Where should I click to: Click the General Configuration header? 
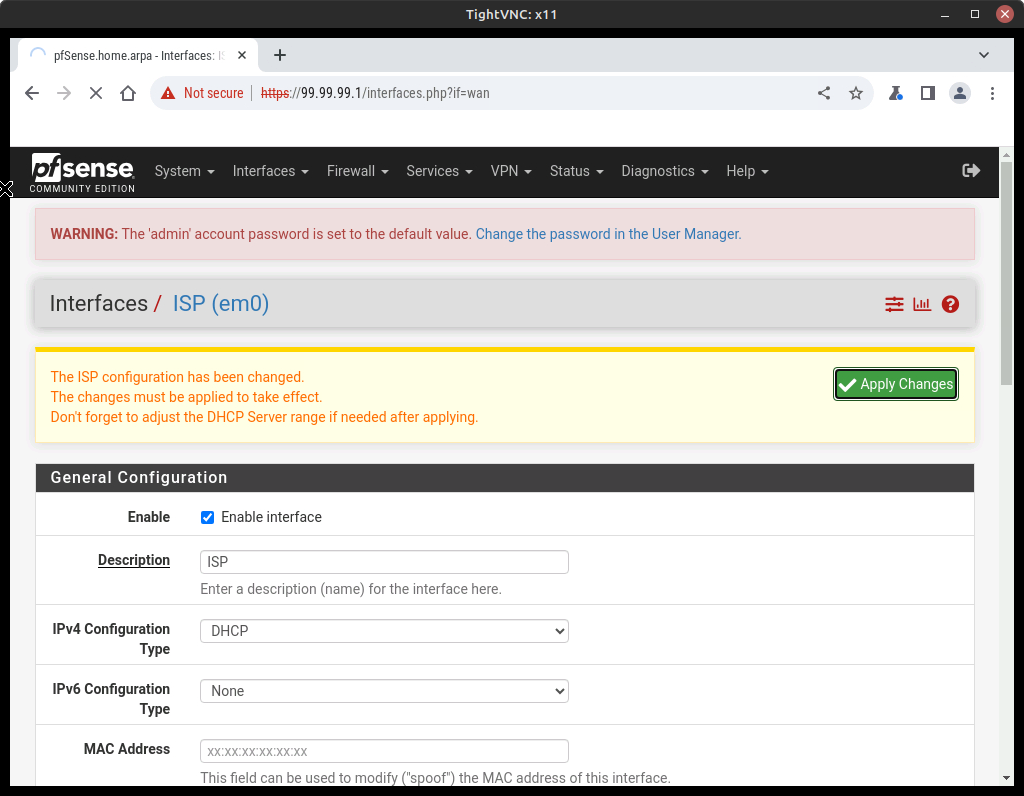coord(504,478)
